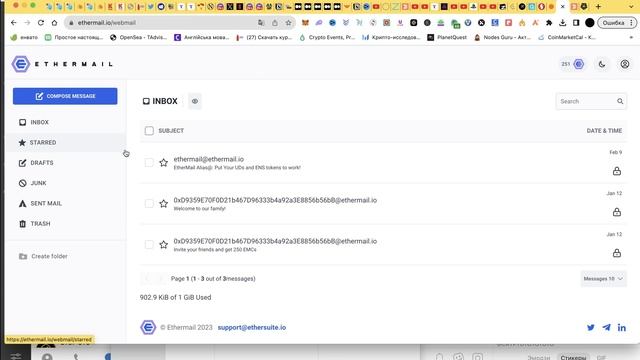Open 'Invite your friends and get 250 EMCs' message
The height and width of the screenshot is (360, 640).
click(x=383, y=244)
